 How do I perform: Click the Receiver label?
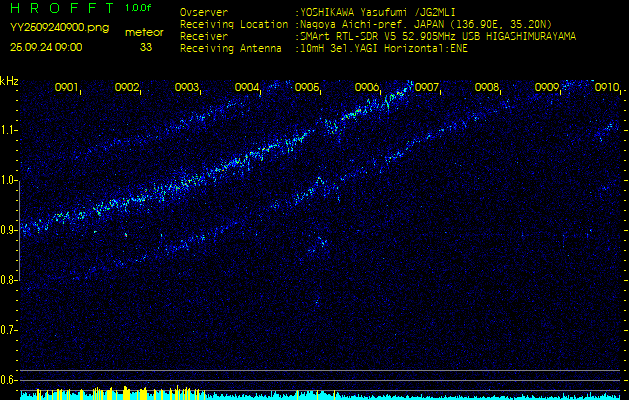click(204, 37)
